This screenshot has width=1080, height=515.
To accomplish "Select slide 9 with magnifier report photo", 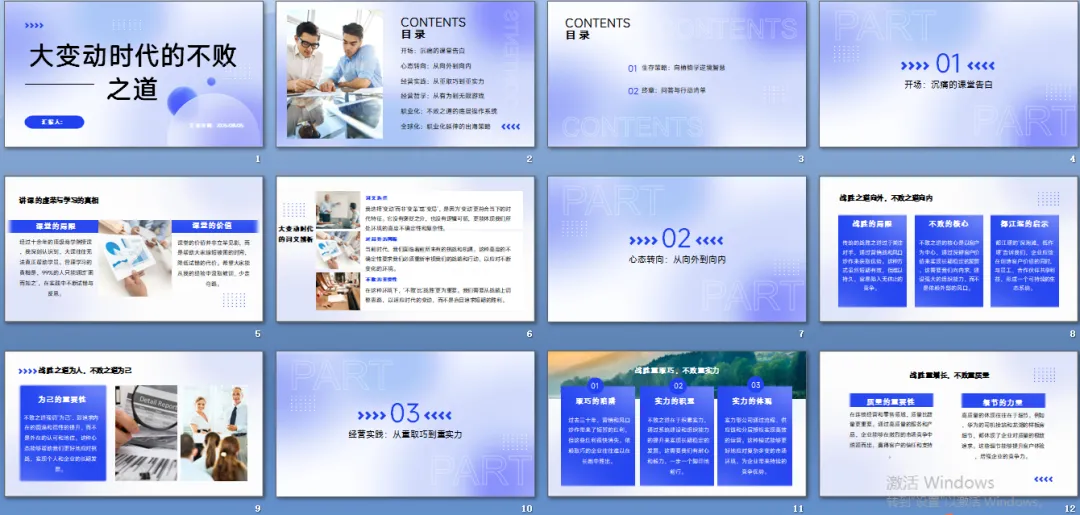I will pos(134,424).
